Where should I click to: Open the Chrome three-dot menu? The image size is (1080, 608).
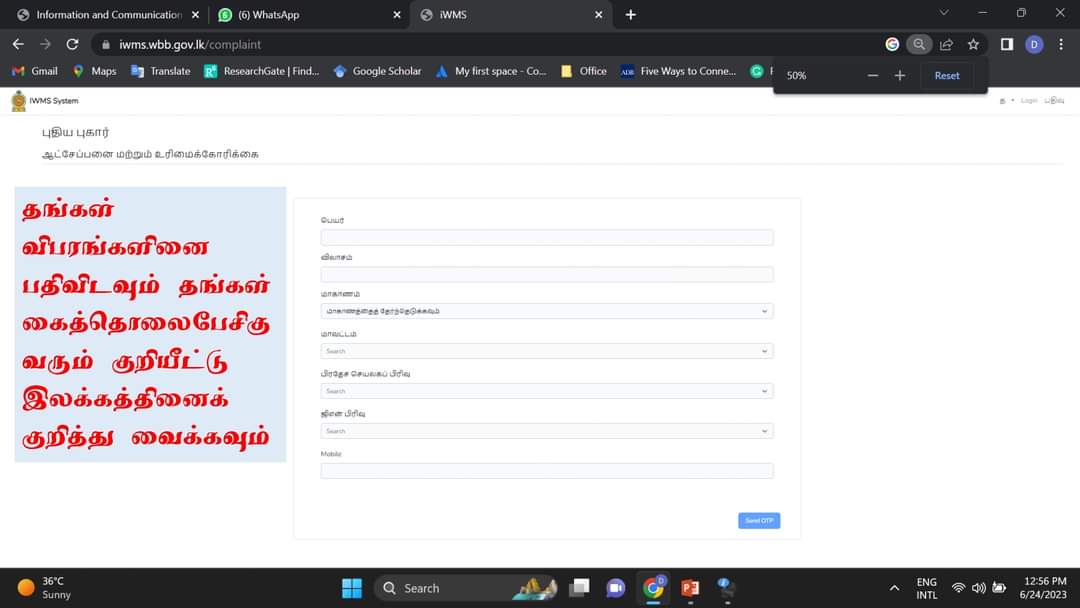[x=1061, y=44]
